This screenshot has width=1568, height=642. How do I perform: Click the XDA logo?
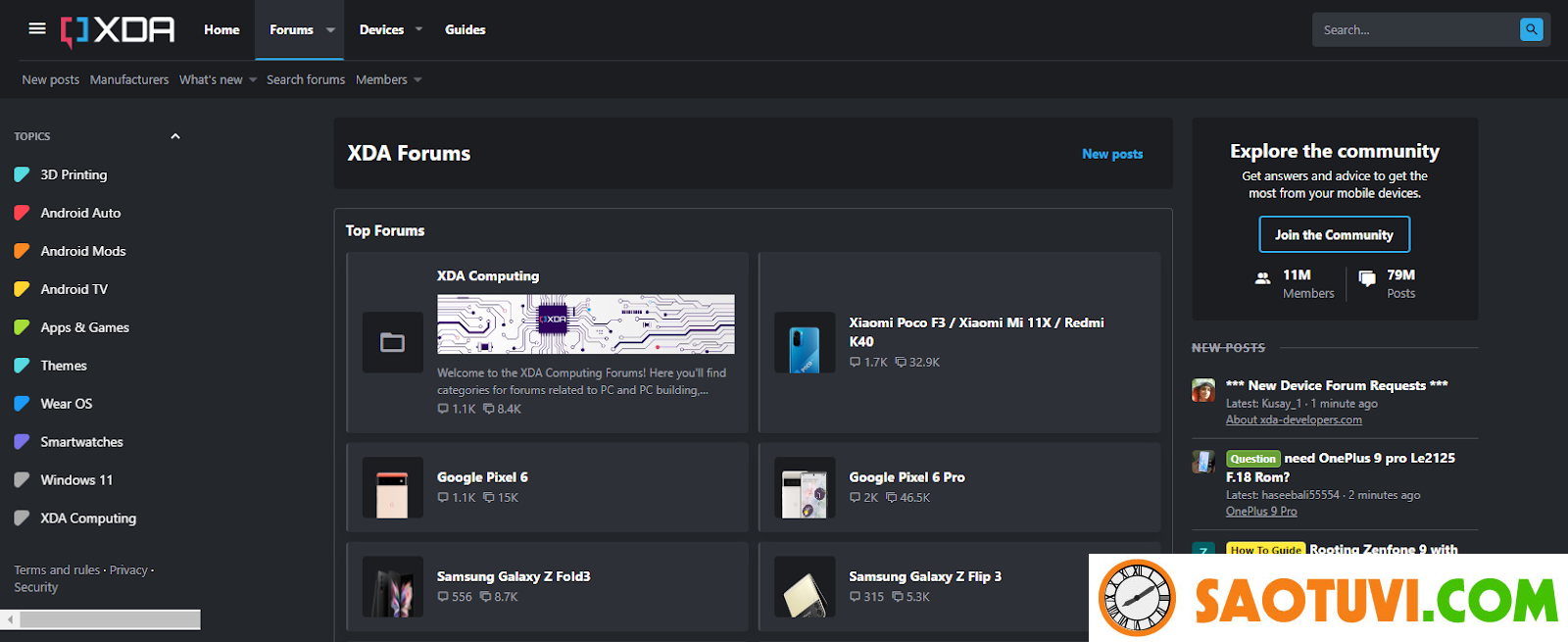click(118, 30)
